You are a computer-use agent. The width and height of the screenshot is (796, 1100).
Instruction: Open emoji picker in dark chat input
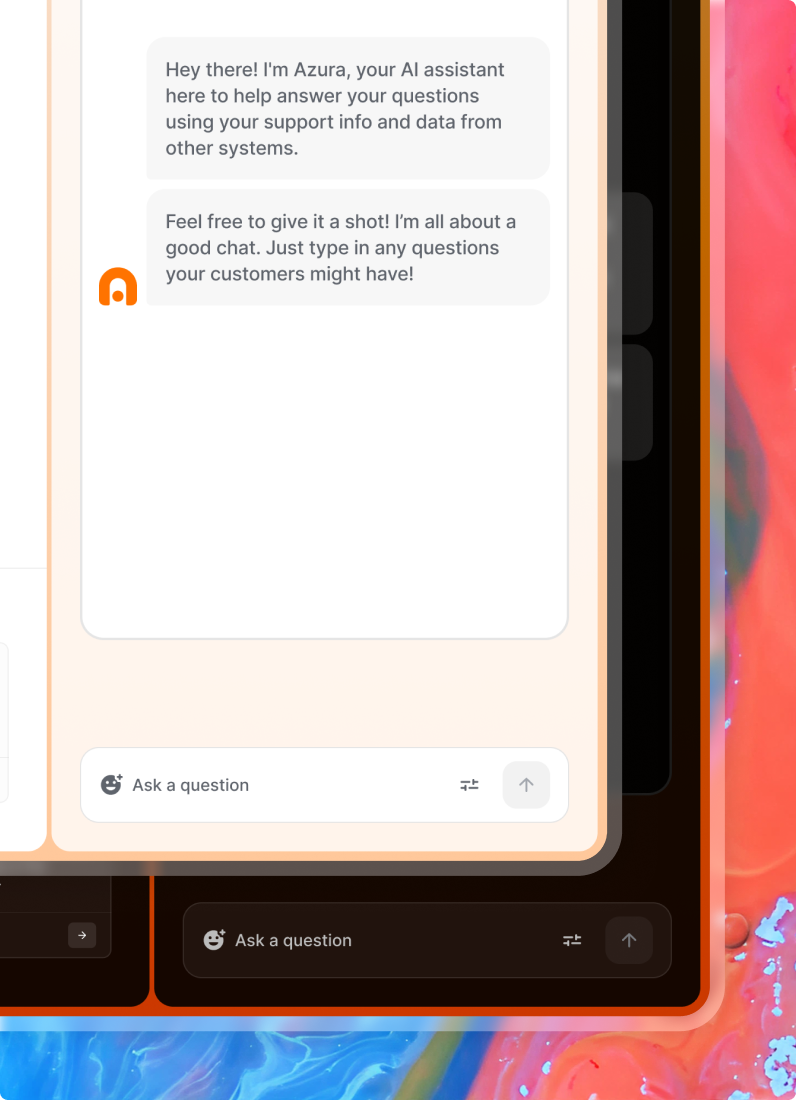214,940
